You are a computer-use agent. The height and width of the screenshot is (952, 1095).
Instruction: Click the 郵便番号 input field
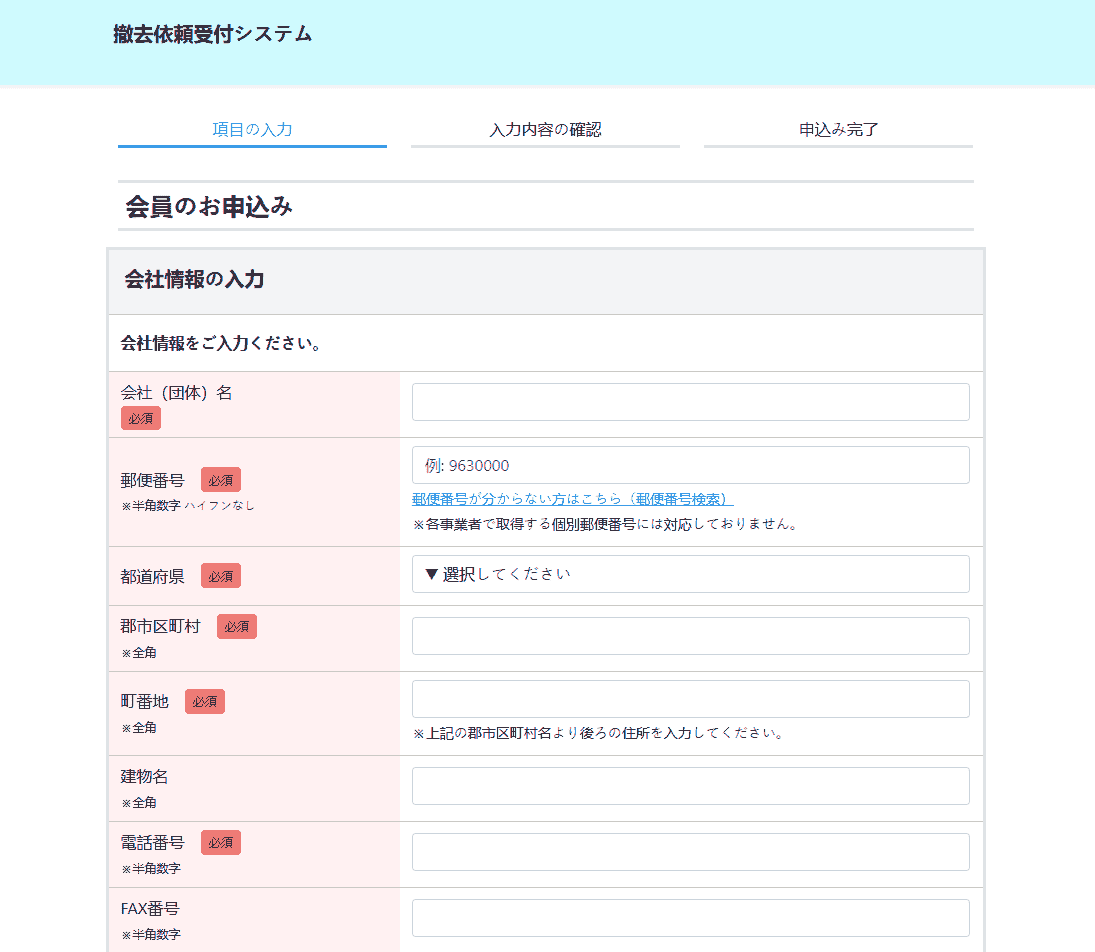690,465
